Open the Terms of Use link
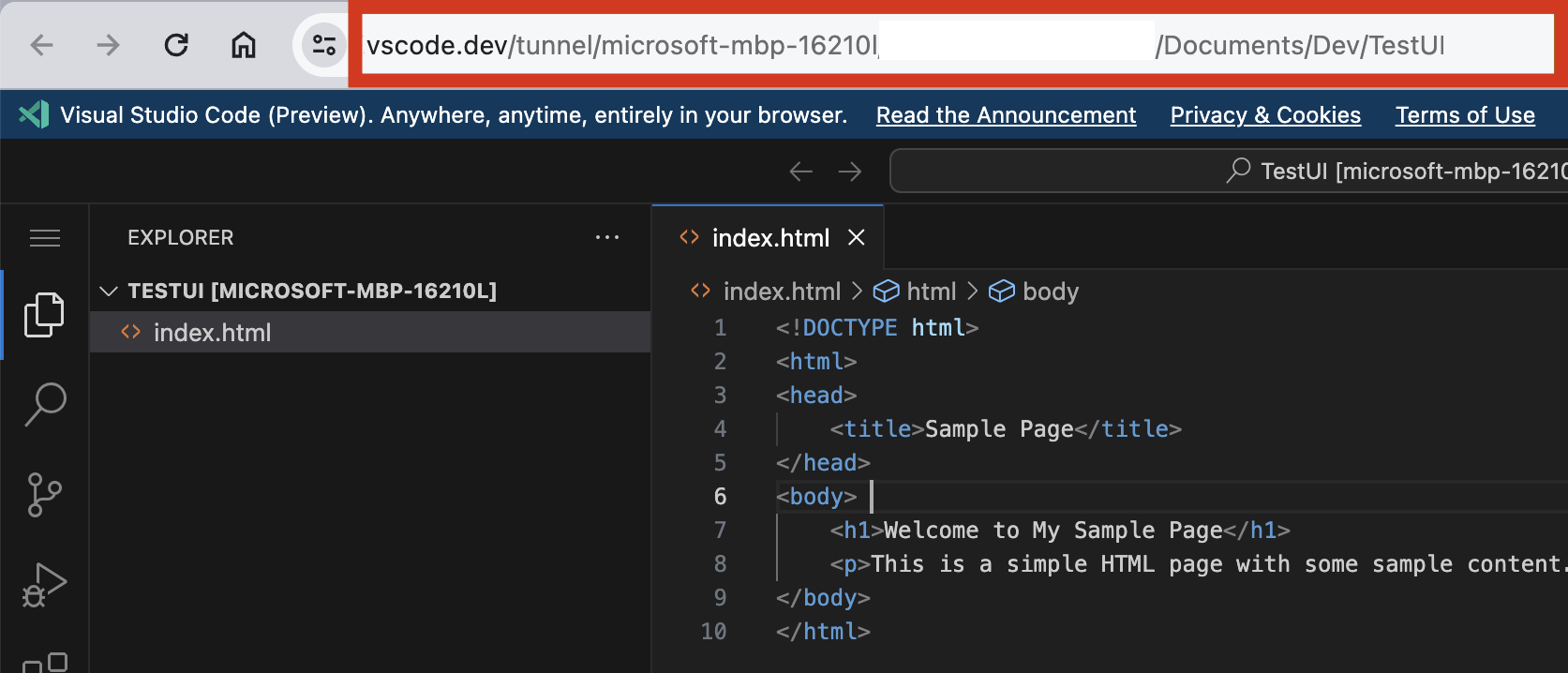Image resolution: width=1568 pixels, height=673 pixels. 1465,115
